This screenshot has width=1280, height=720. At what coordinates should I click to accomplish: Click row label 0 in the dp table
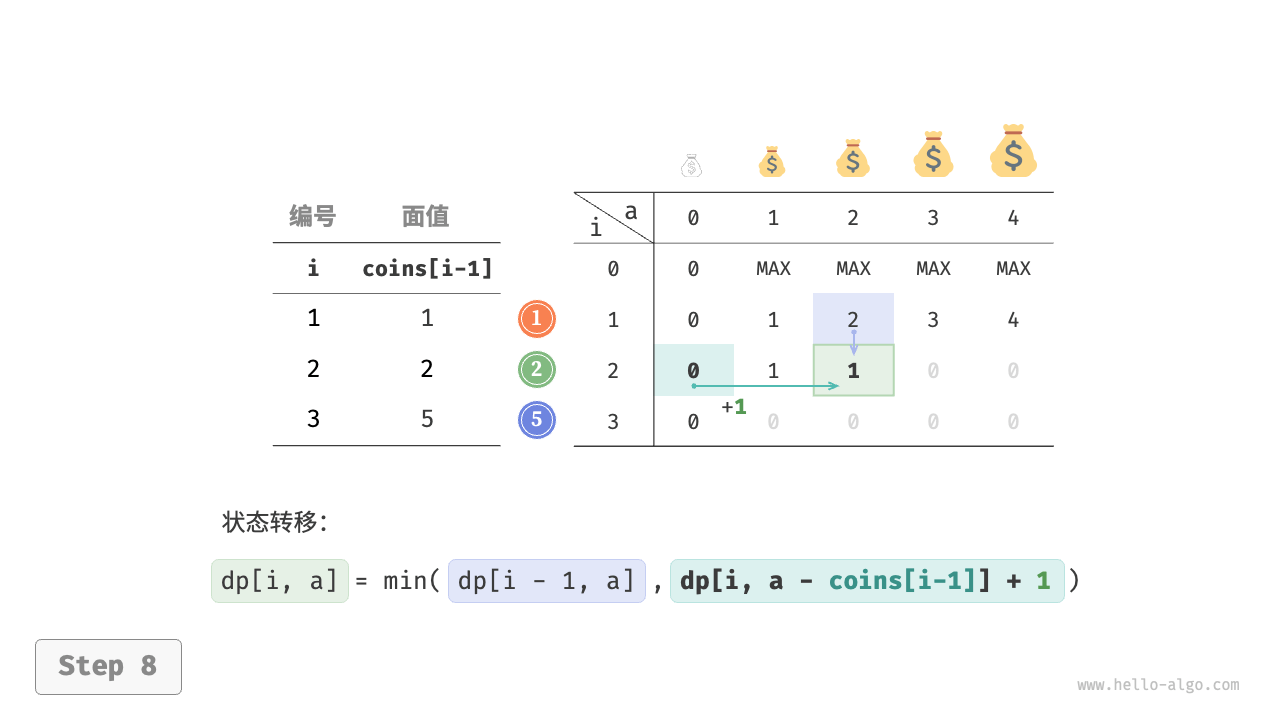[613, 269]
